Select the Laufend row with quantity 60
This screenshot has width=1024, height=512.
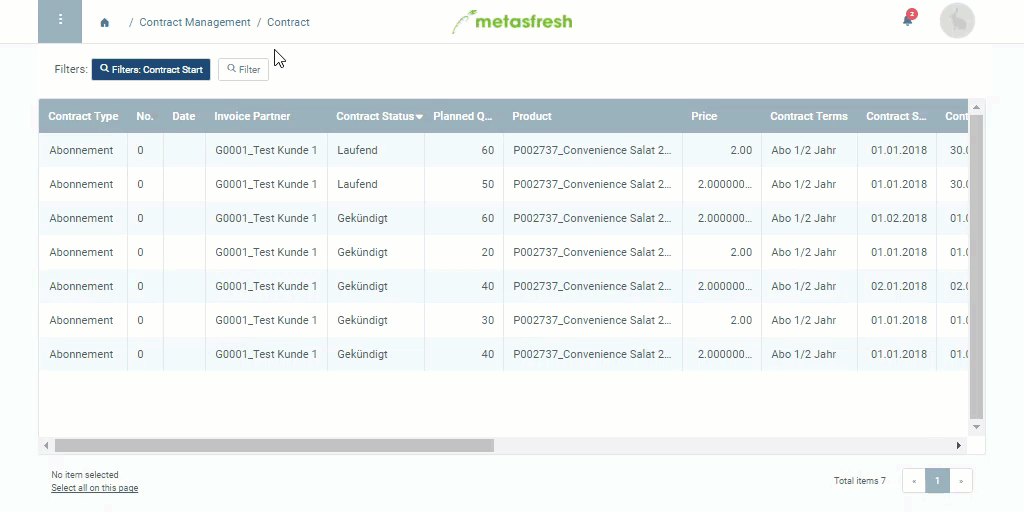[504, 150]
